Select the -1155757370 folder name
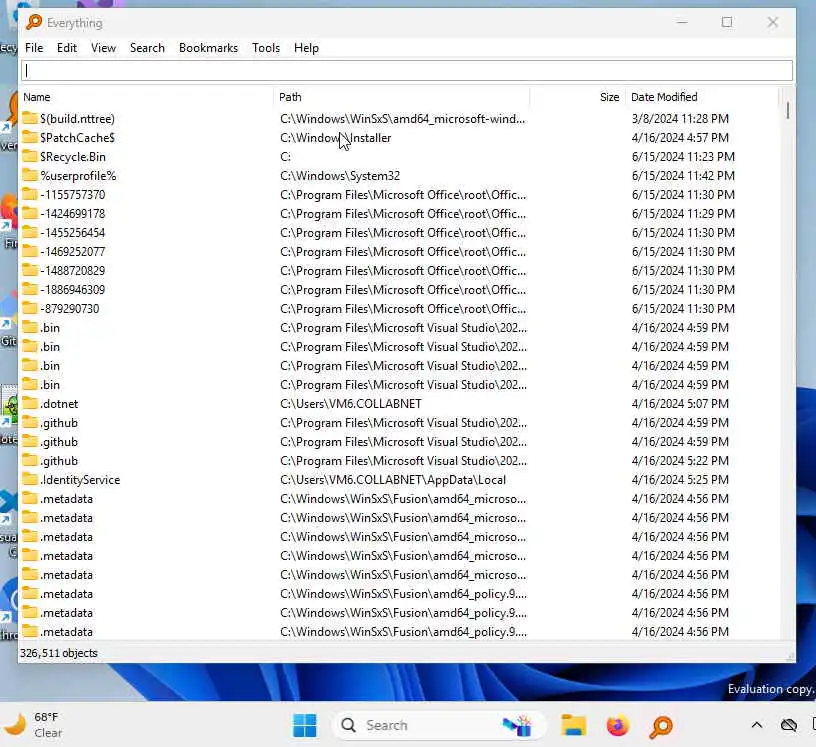The width and height of the screenshot is (816, 747). pos(72,195)
